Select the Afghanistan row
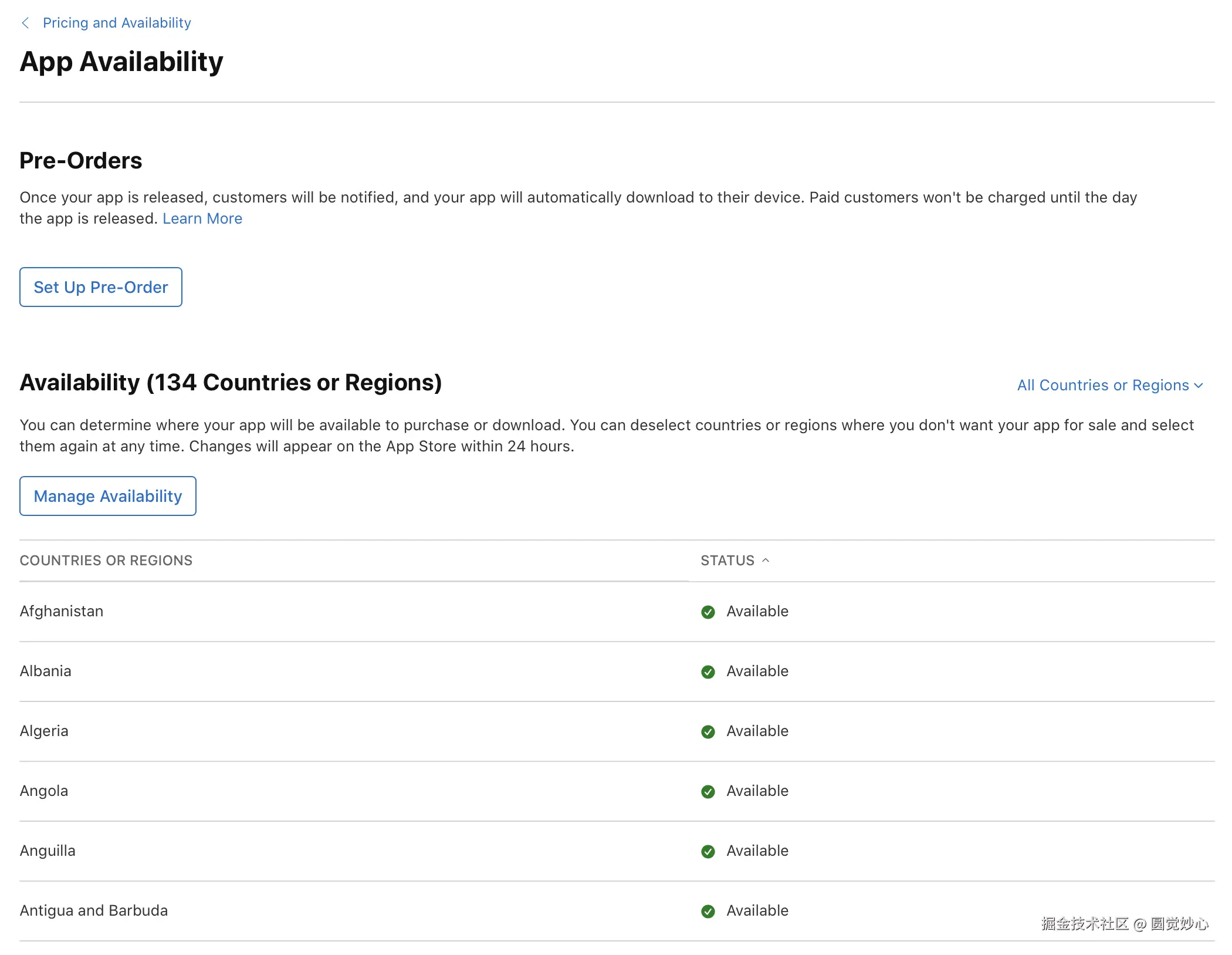This screenshot has width=1232, height=955. 62,611
